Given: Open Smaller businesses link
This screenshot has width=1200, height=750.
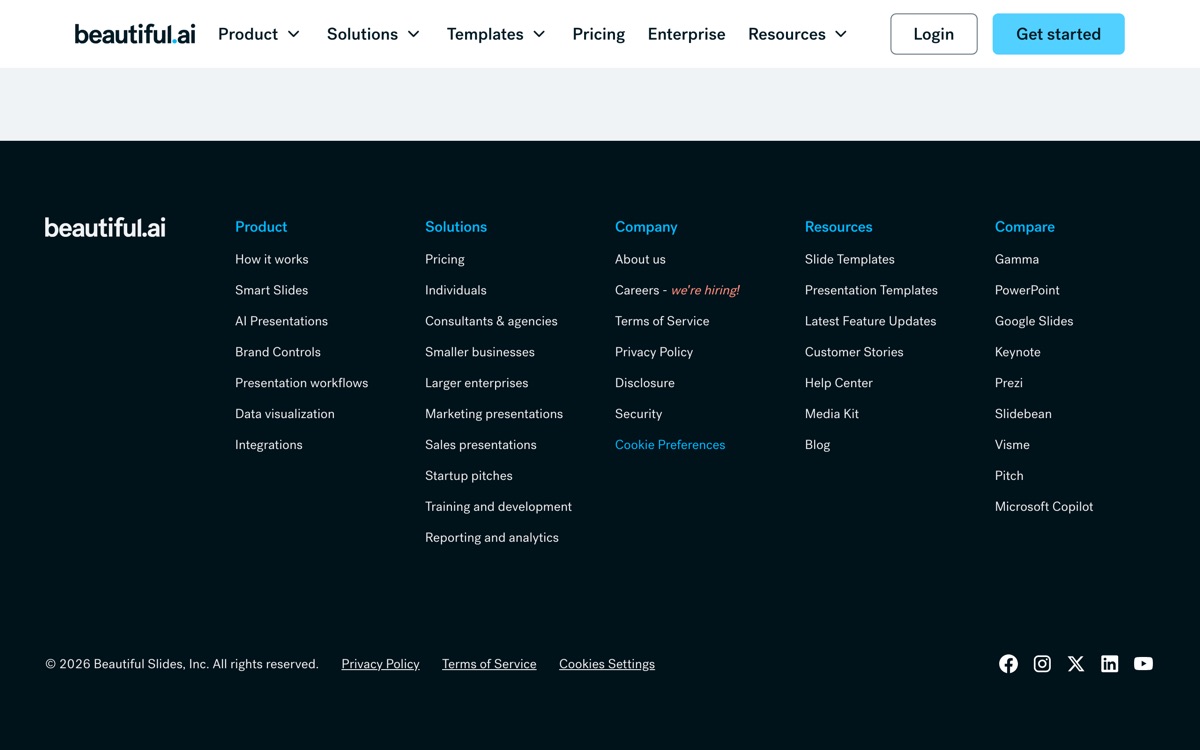Looking at the screenshot, I should [480, 352].
